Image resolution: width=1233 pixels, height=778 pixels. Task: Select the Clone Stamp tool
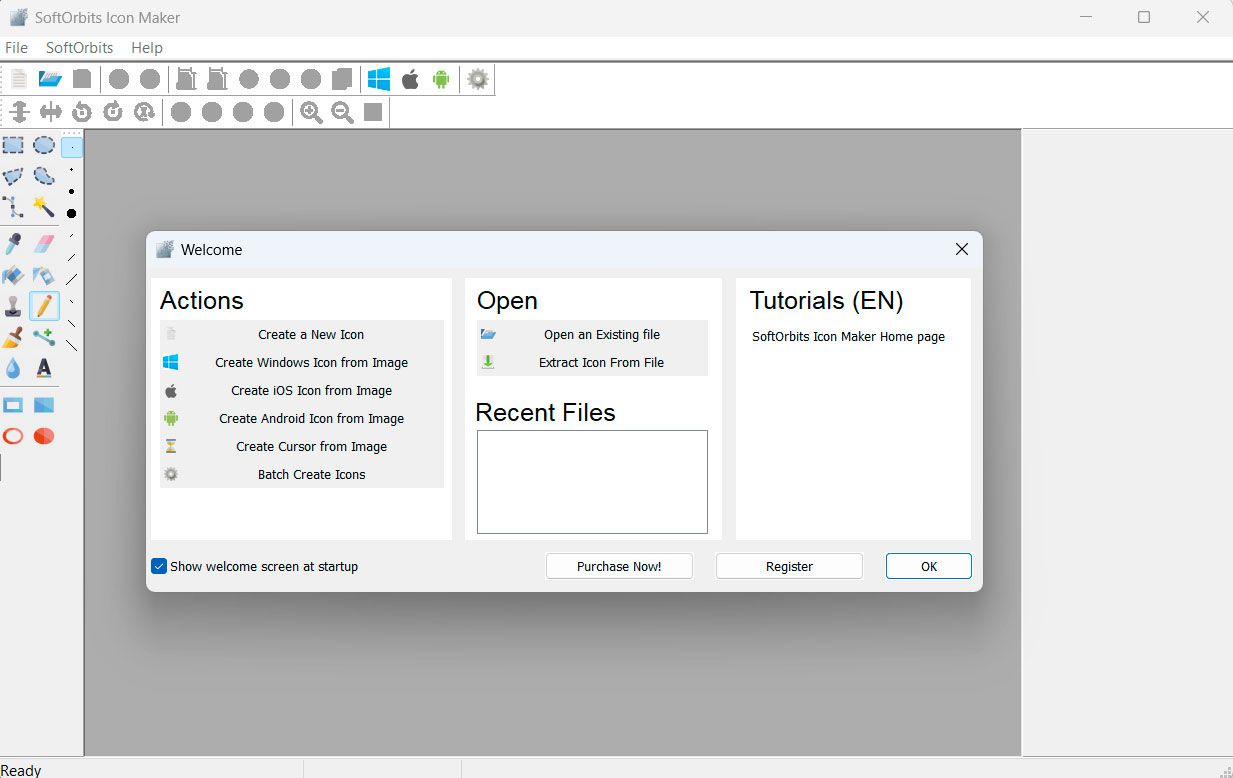13,305
